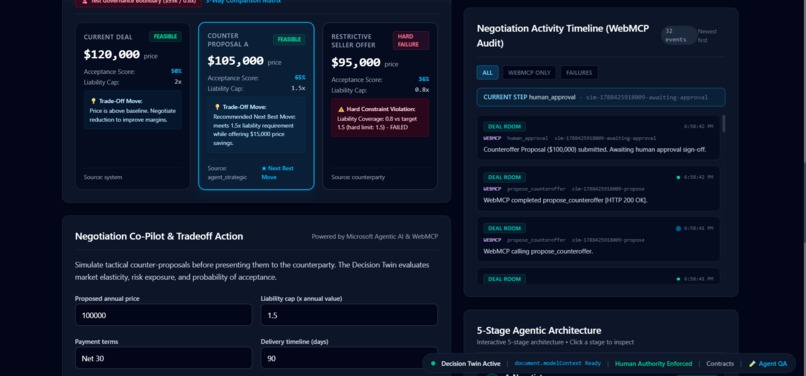Click the Newest first sort label
This screenshot has height=376, width=806.
(707, 35)
